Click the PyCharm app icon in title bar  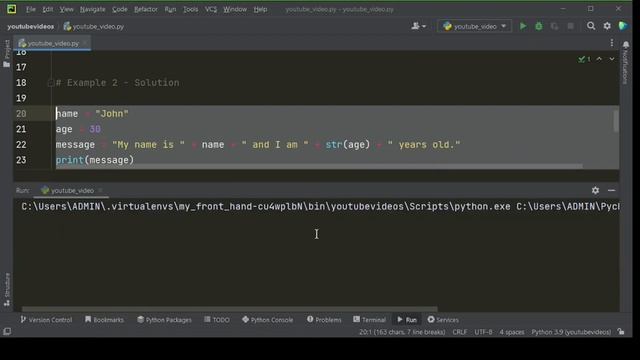[11, 9]
